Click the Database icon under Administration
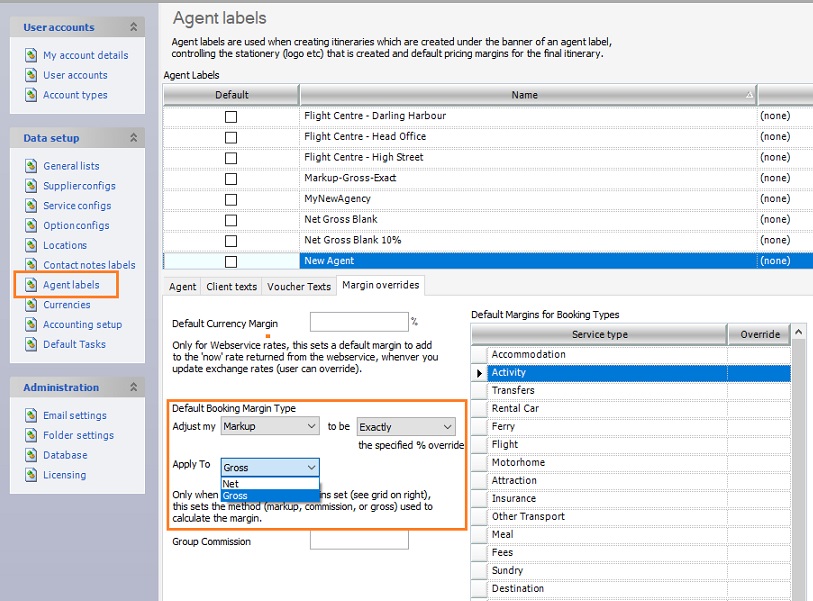 coord(31,456)
